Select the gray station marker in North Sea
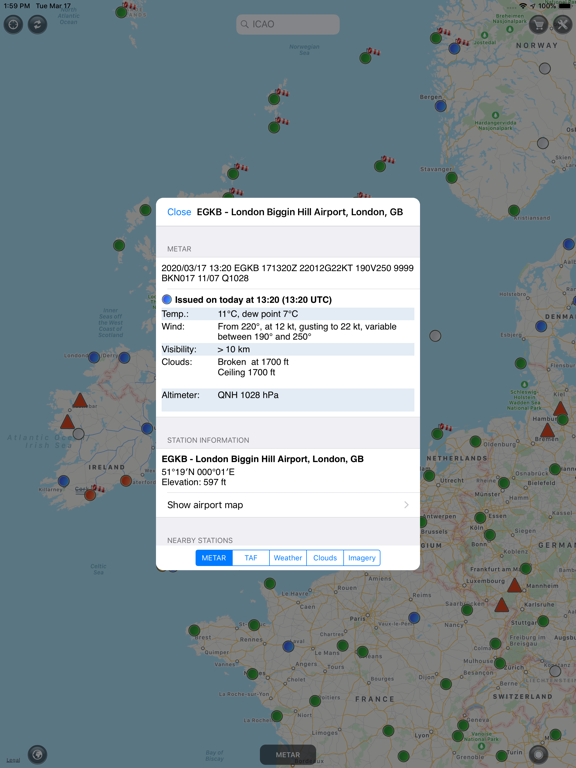576x768 pixels. click(x=435, y=336)
